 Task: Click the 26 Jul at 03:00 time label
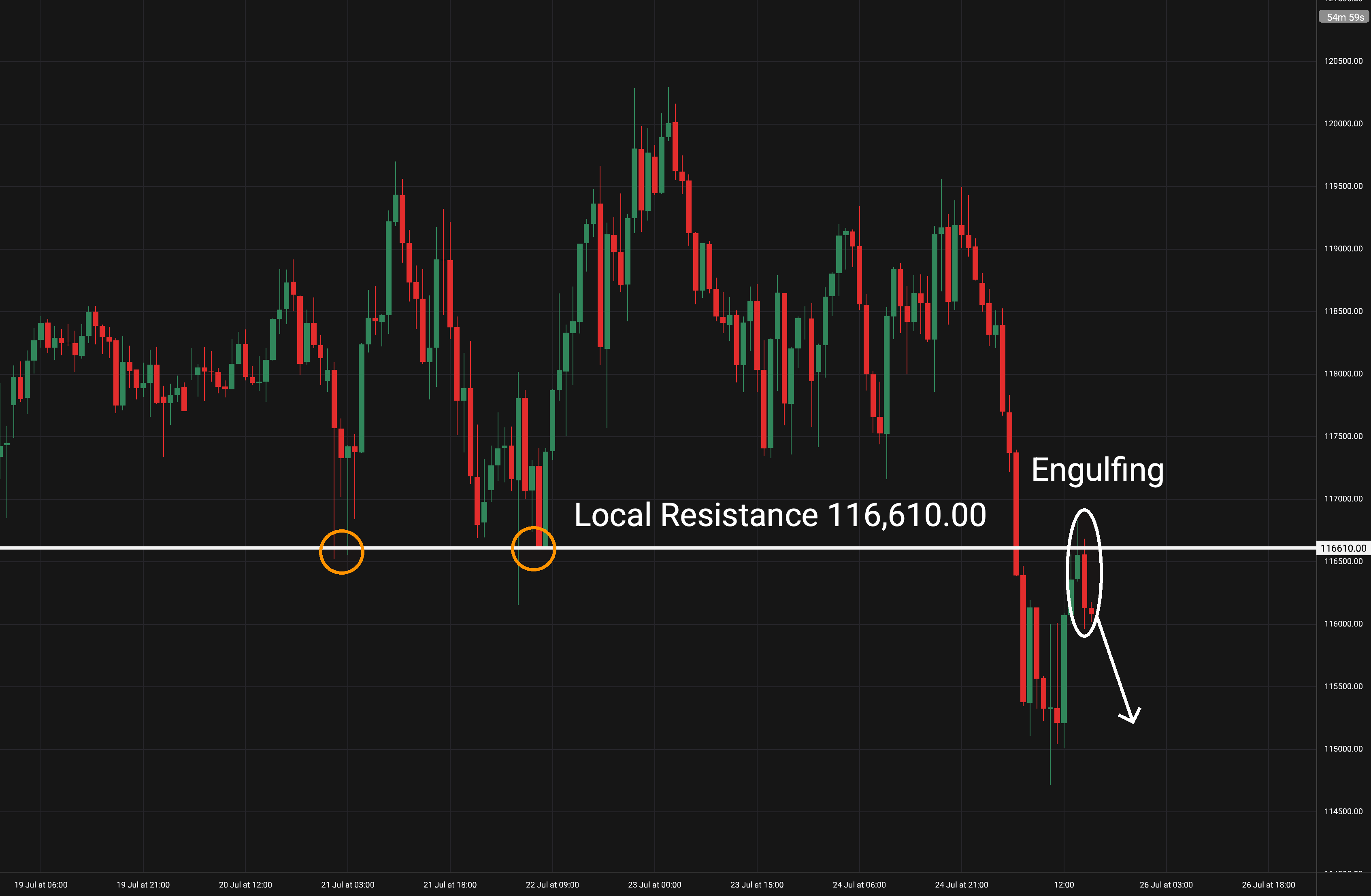1167,885
